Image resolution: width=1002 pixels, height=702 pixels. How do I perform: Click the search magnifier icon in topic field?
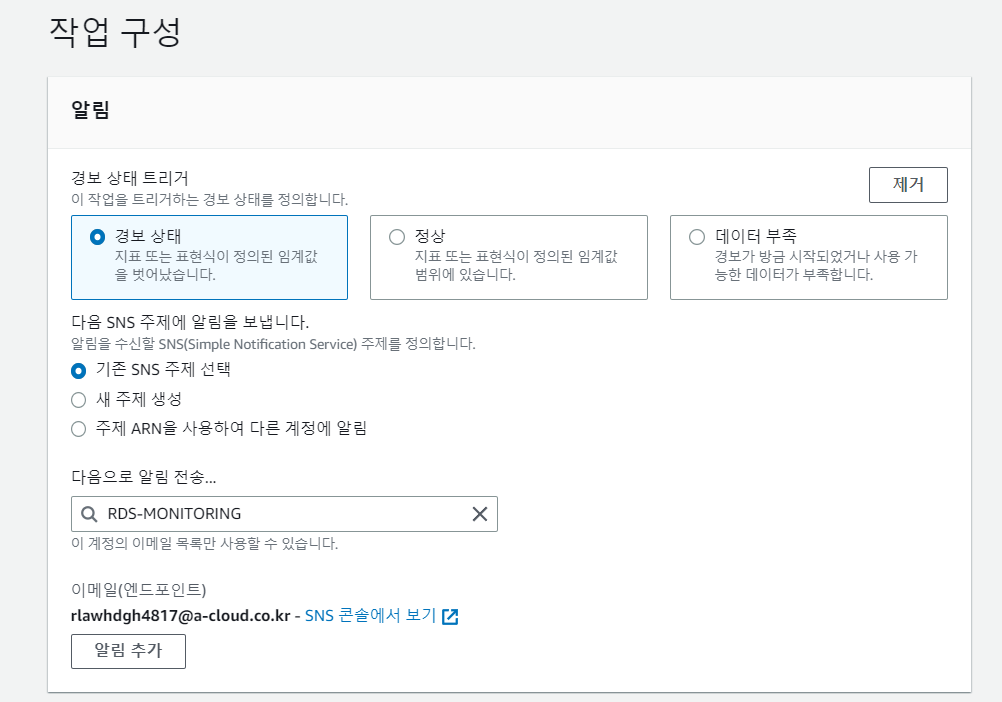(x=89, y=514)
